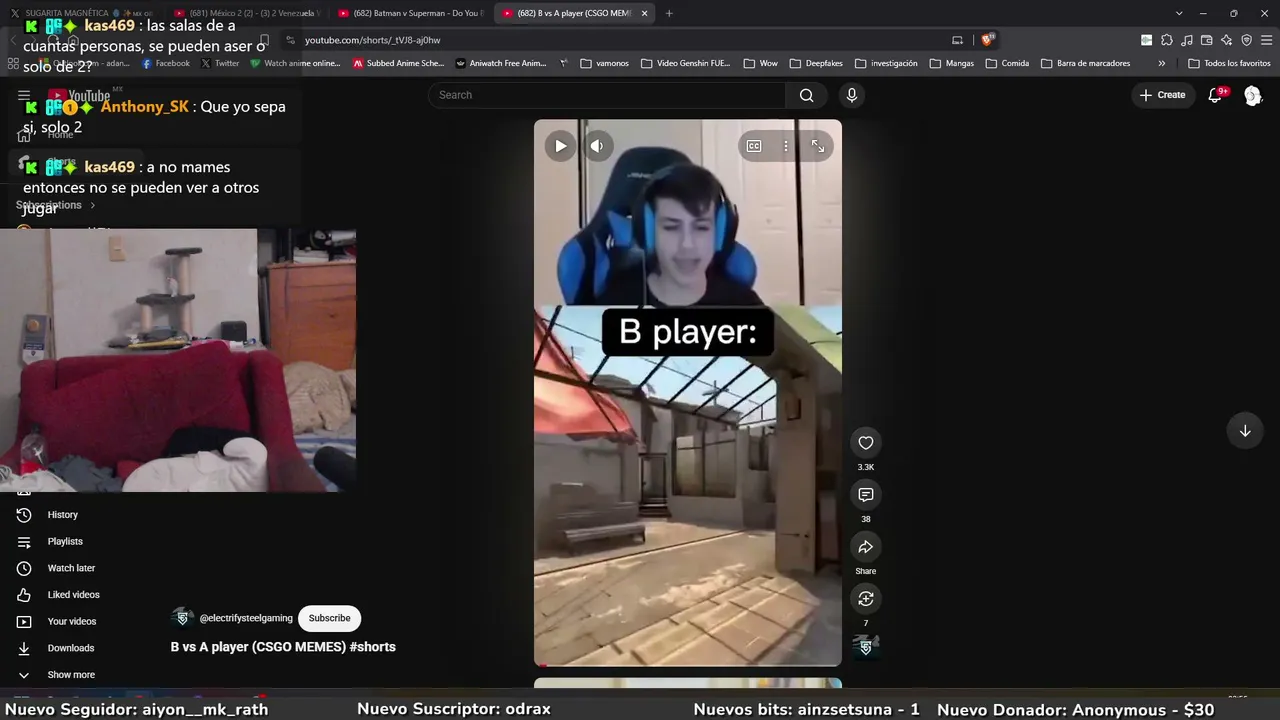1280x720 pixels.
Task: Open the browser hamburger main menu
Action: [x=1266, y=40]
